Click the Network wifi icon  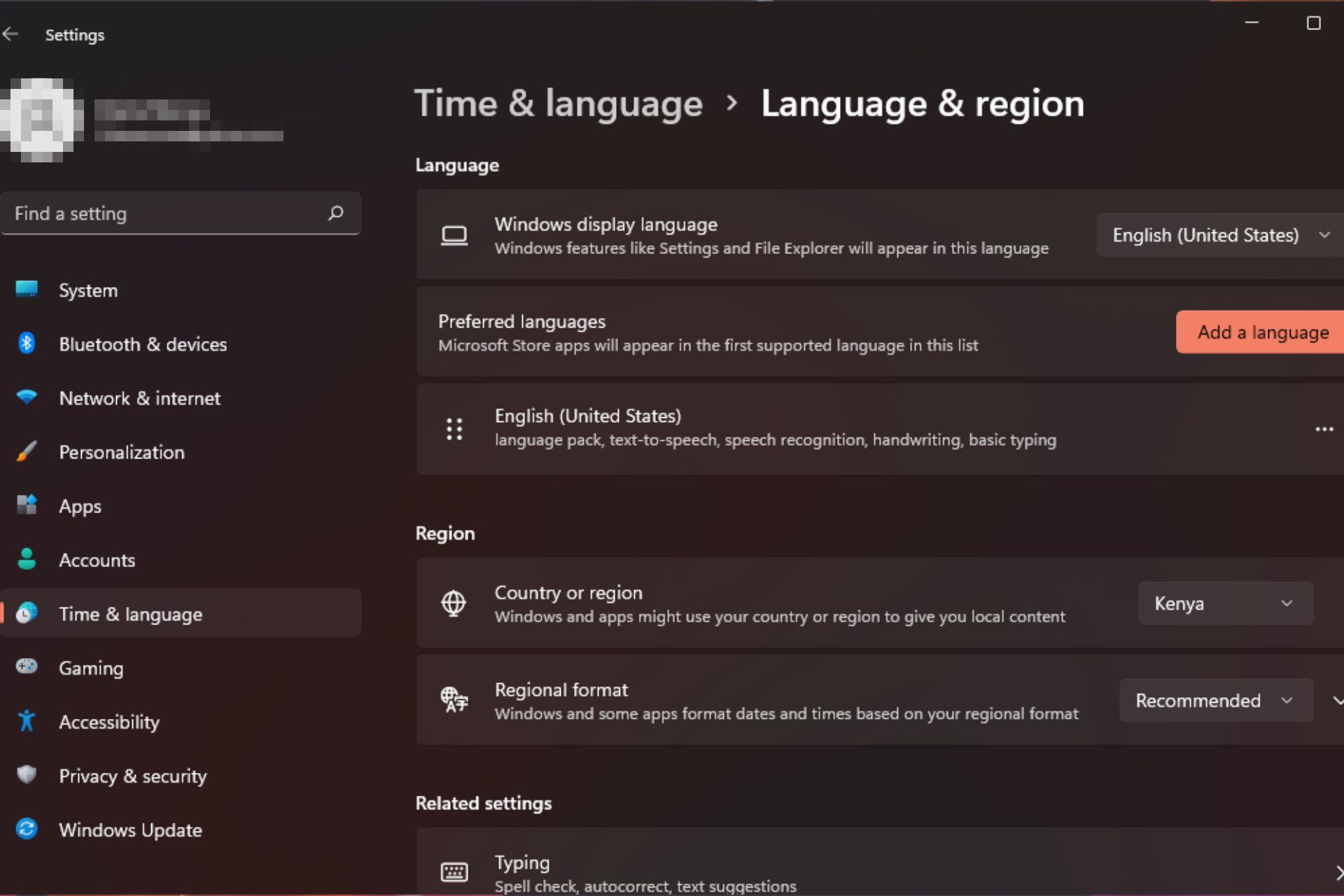point(27,397)
